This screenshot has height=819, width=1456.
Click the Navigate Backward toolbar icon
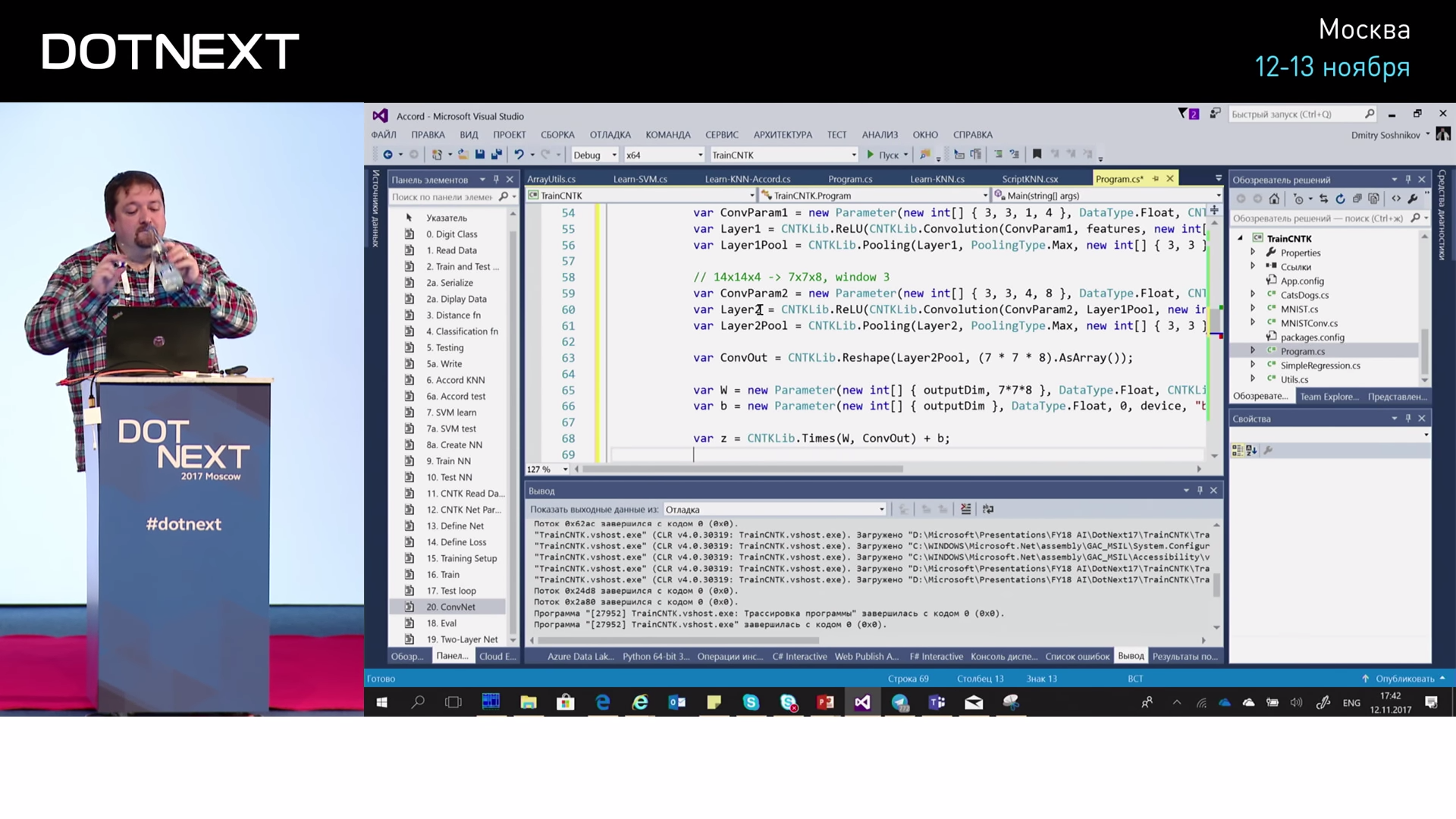[388, 155]
